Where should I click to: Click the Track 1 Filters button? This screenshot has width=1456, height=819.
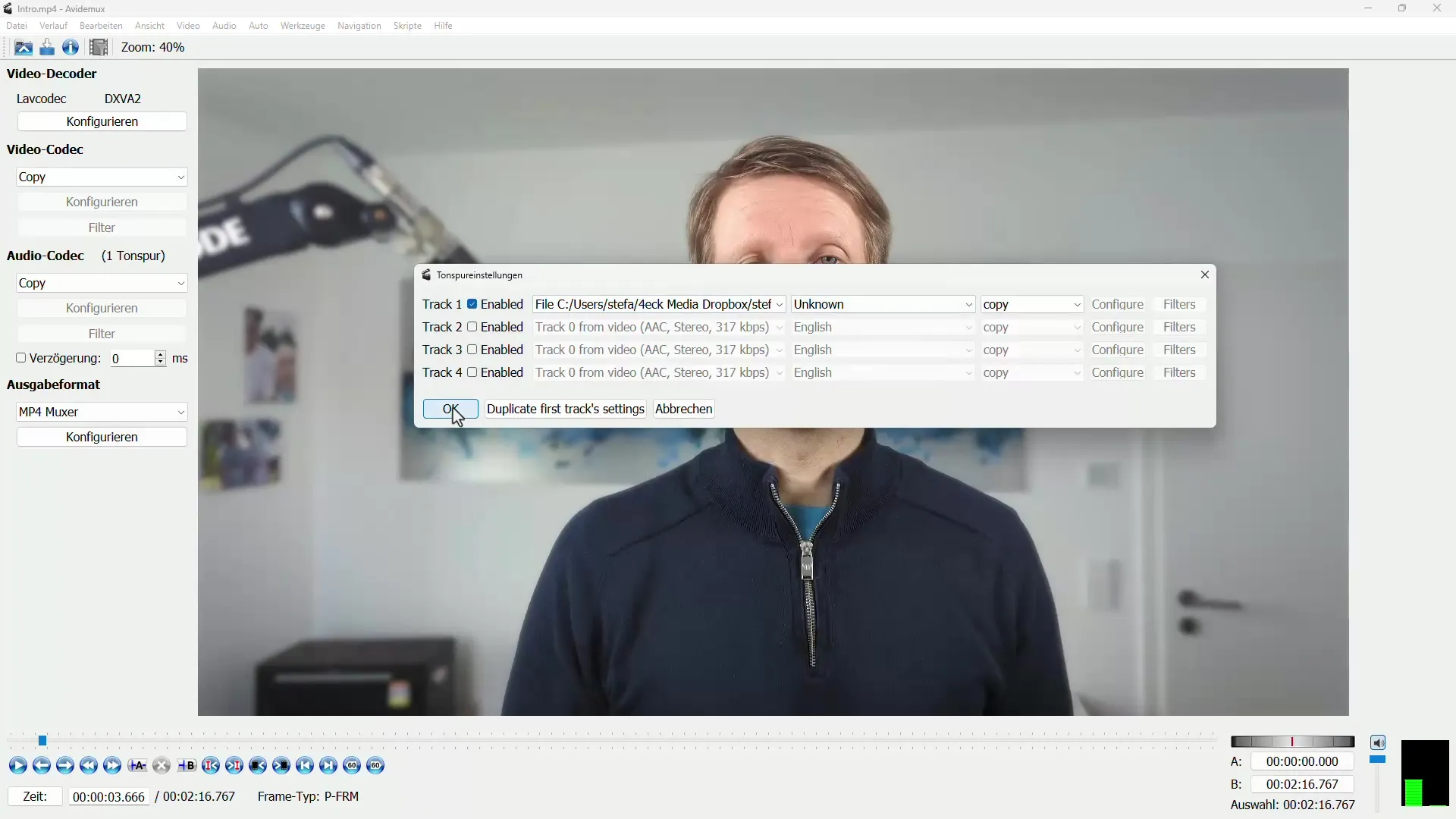click(1179, 304)
